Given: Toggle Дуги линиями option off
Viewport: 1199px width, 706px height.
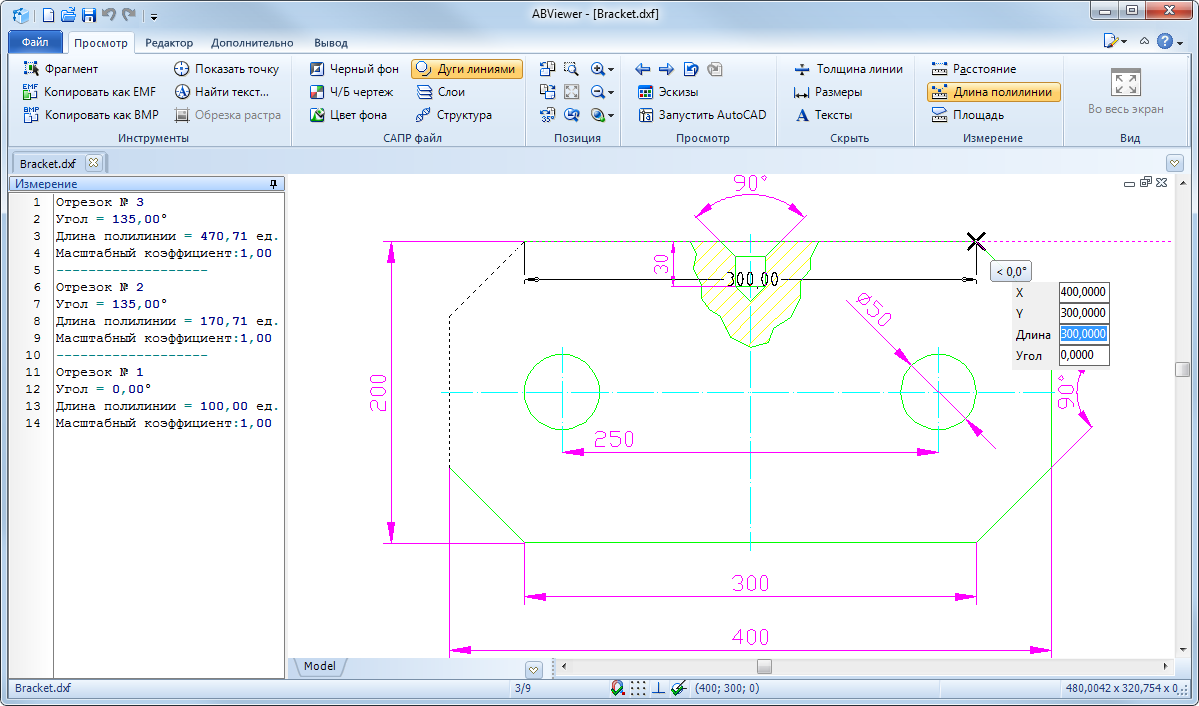Looking at the screenshot, I should point(467,69).
